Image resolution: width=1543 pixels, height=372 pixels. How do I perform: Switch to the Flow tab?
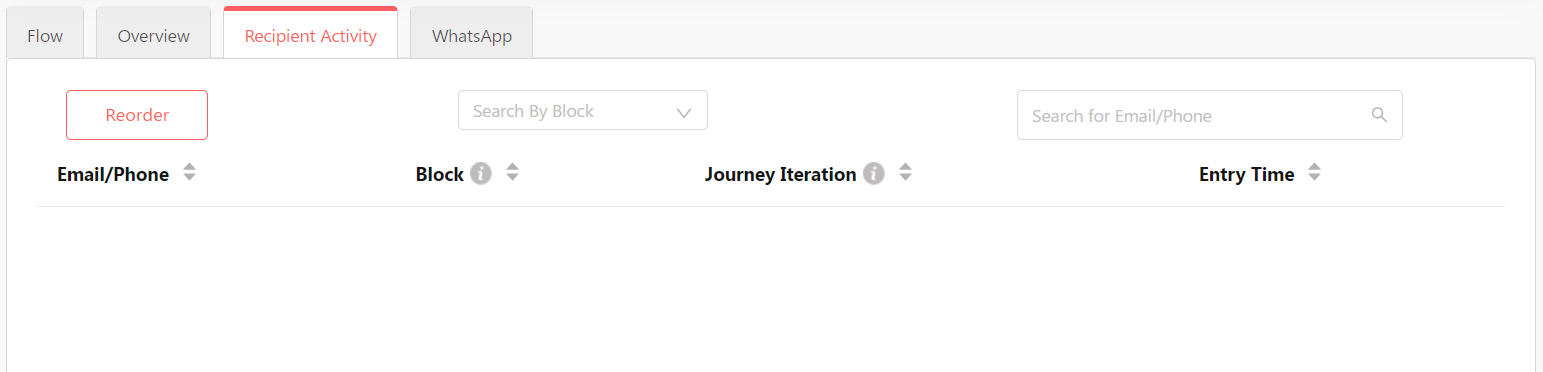click(45, 36)
